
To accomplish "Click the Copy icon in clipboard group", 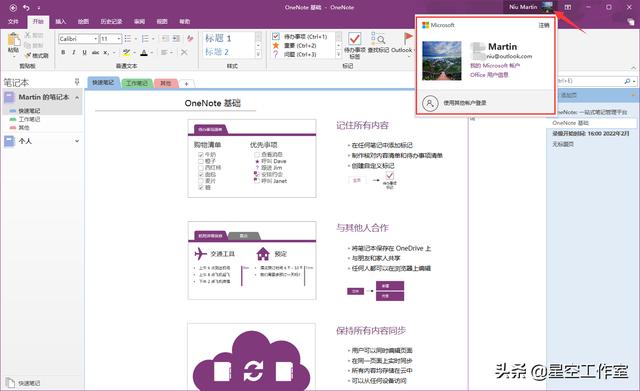I will coord(28,45).
